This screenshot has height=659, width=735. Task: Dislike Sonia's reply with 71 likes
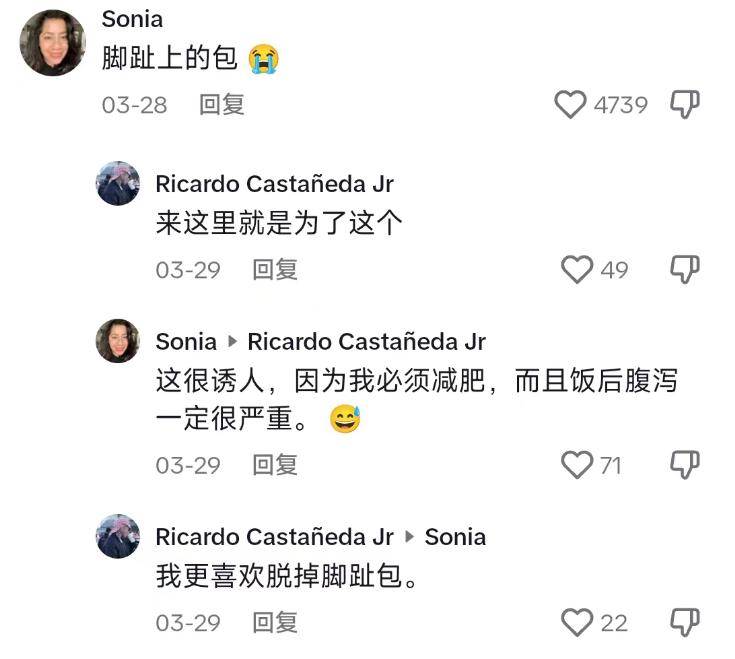tap(684, 464)
